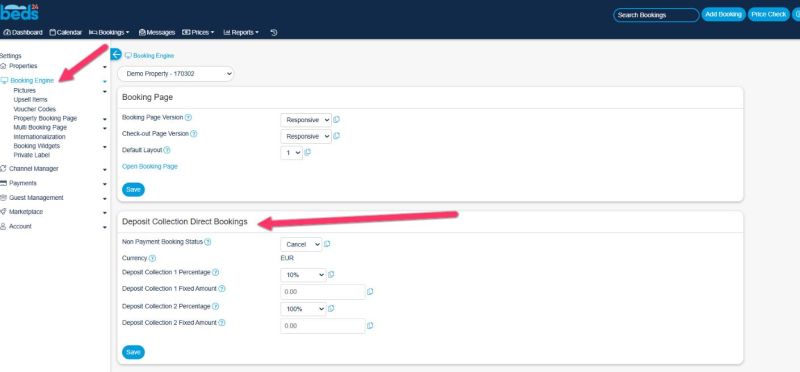
Task: Click the Booking Engine breadcrumb link
Action: [x=149, y=56]
